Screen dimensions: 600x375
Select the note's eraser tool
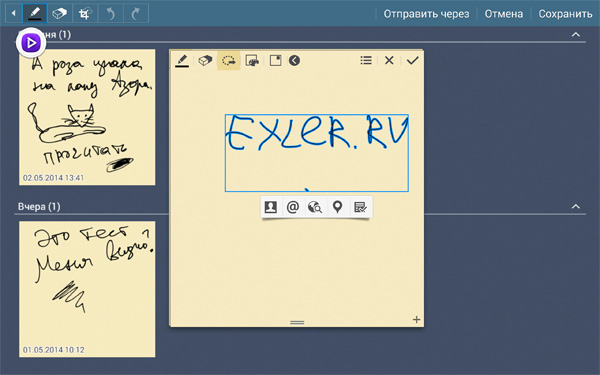[x=205, y=60]
